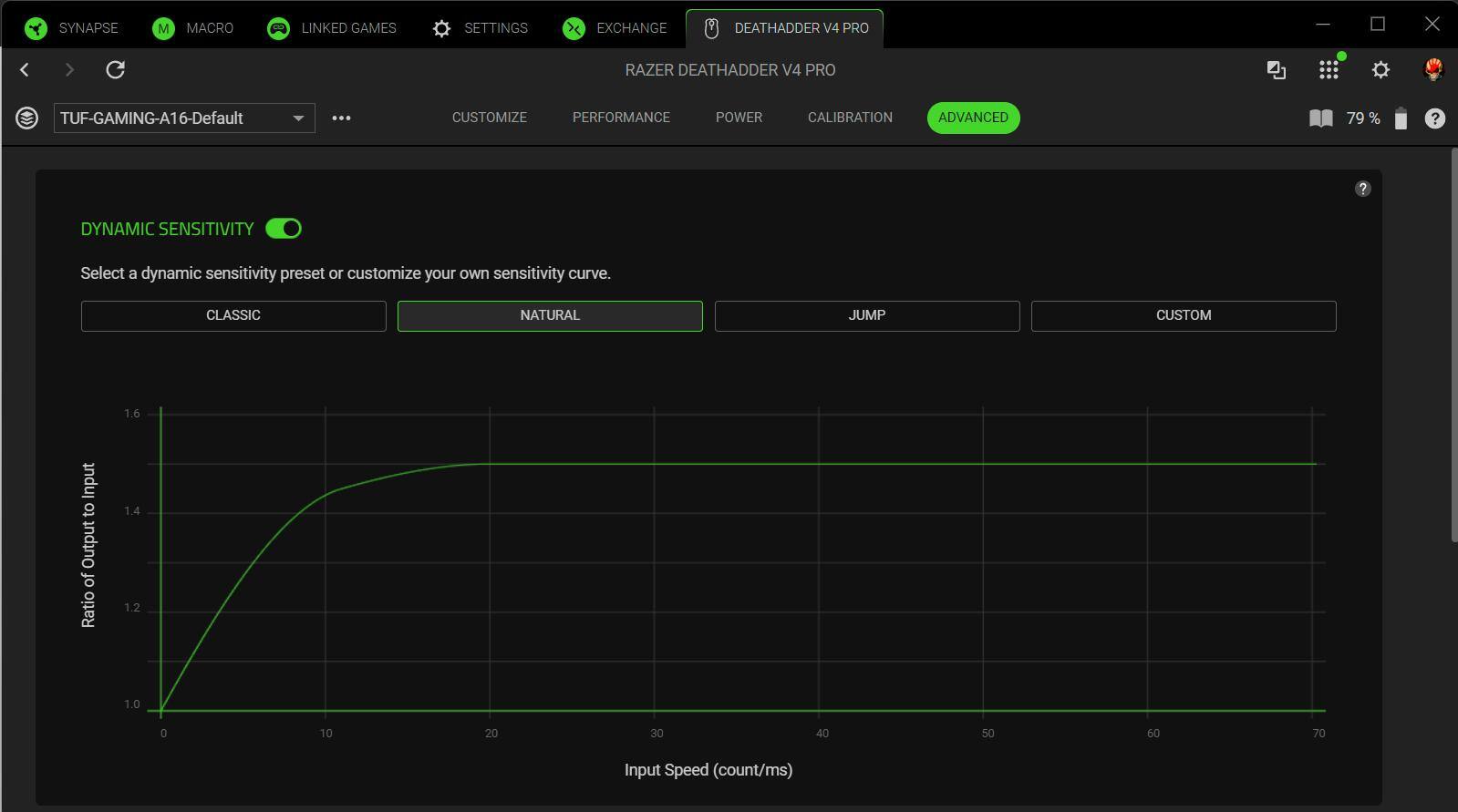Image resolution: width=1458 pixels, height=812 pixels.
Task: Open the user guide book icon
Action: pos(1320,118)
